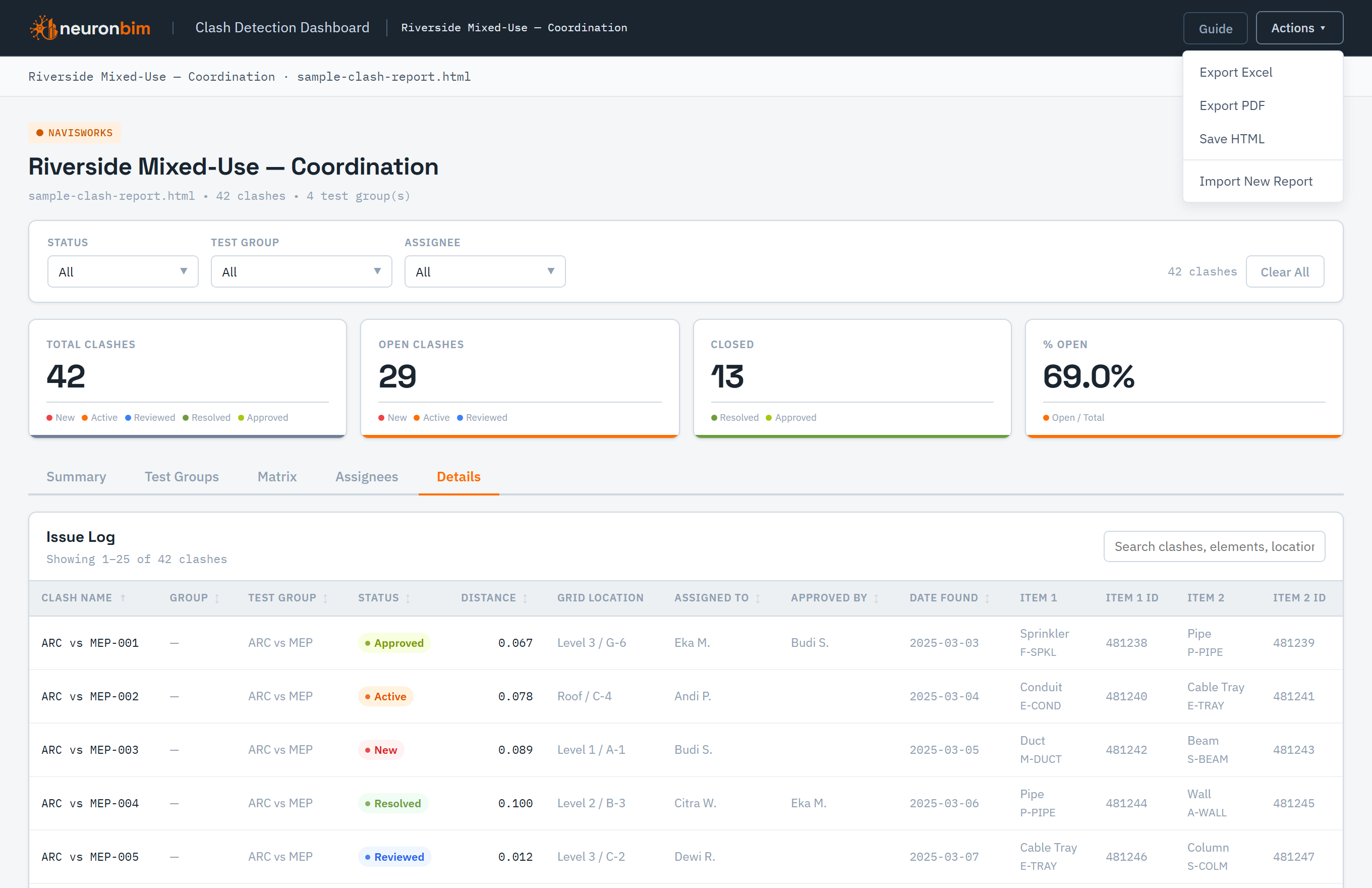Sort by Assigned To arrow icon
Screen dimensions: 1372x888
click(758, 598)
